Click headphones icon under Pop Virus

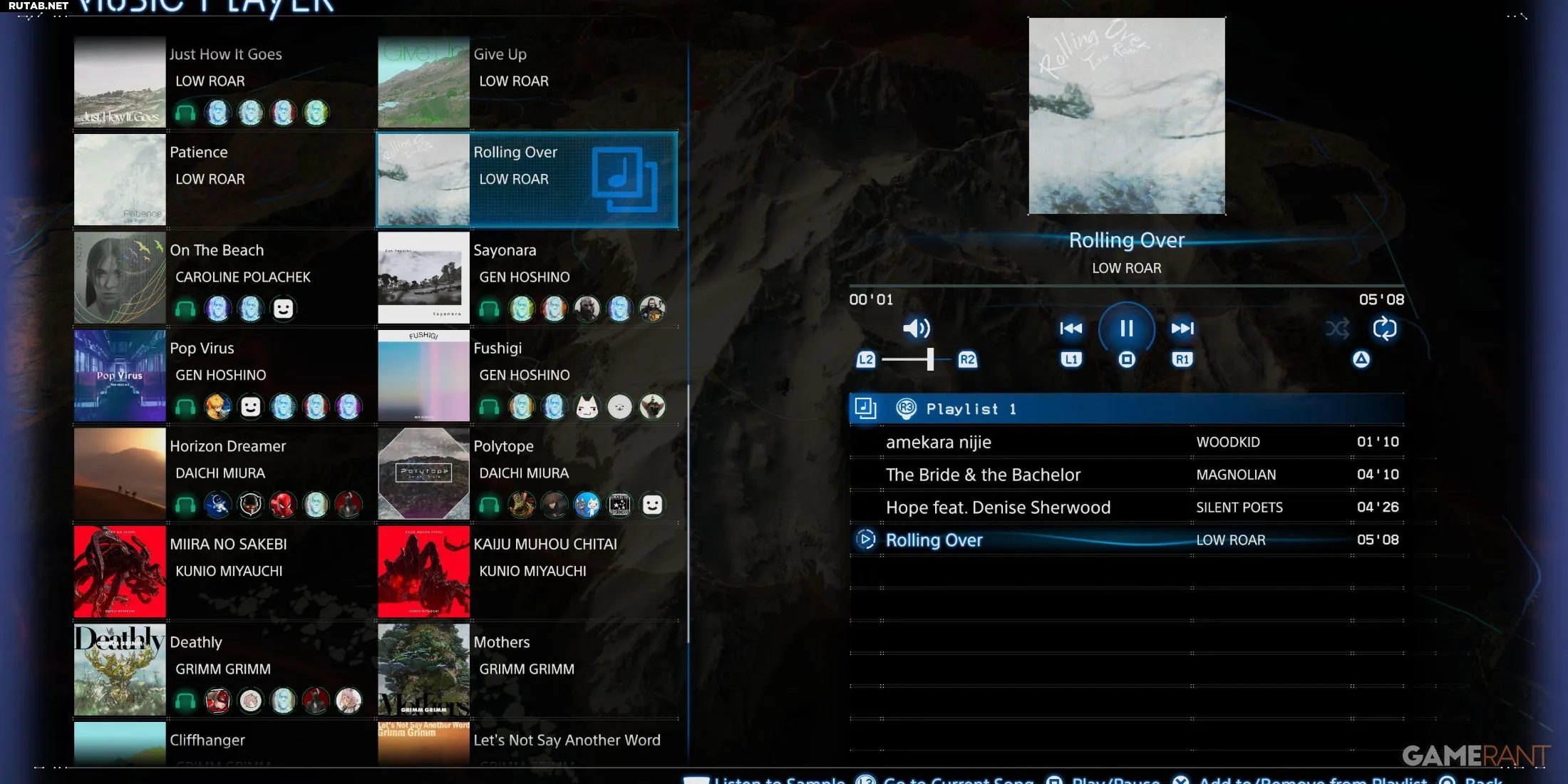185,407
